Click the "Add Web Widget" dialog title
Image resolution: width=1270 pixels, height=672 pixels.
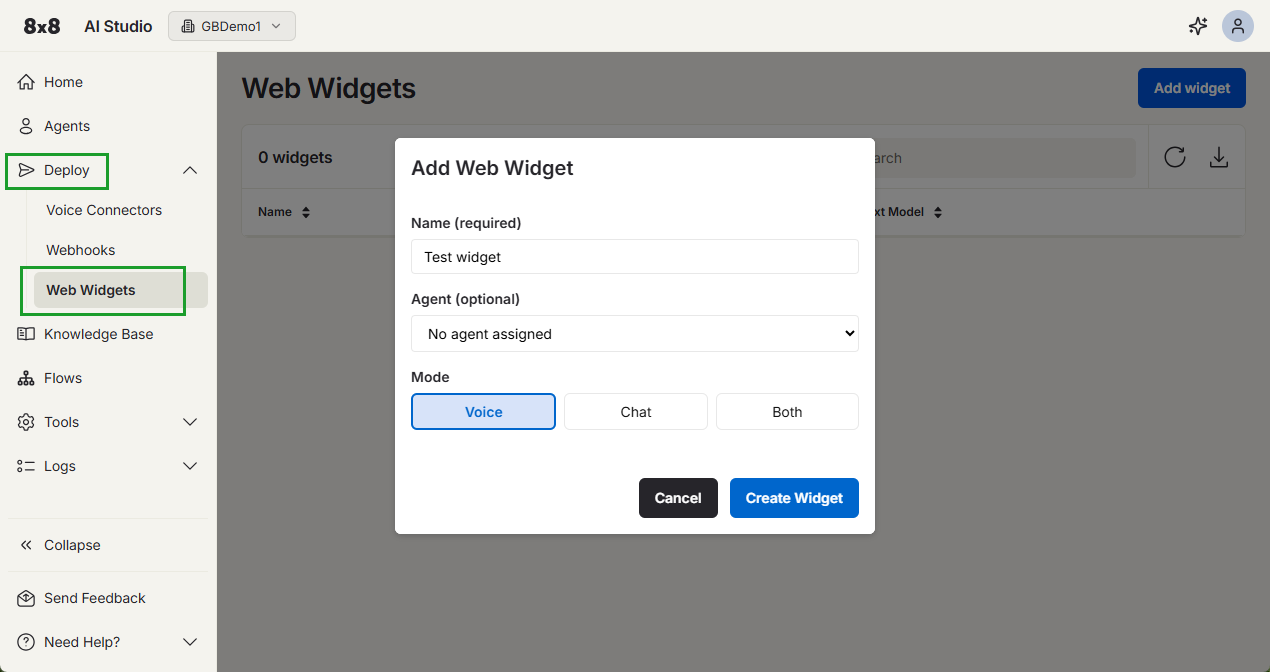[492, 168]
